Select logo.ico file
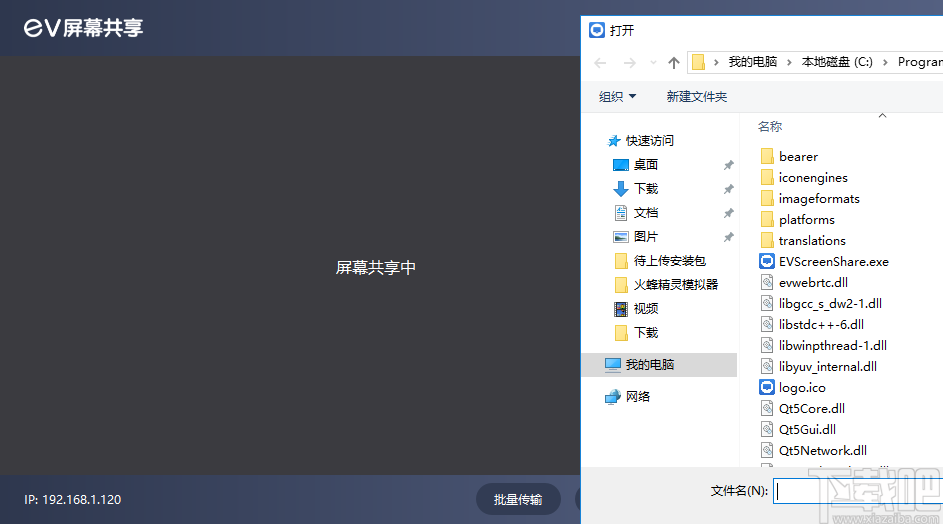943x524 pixels. (802, 388)
